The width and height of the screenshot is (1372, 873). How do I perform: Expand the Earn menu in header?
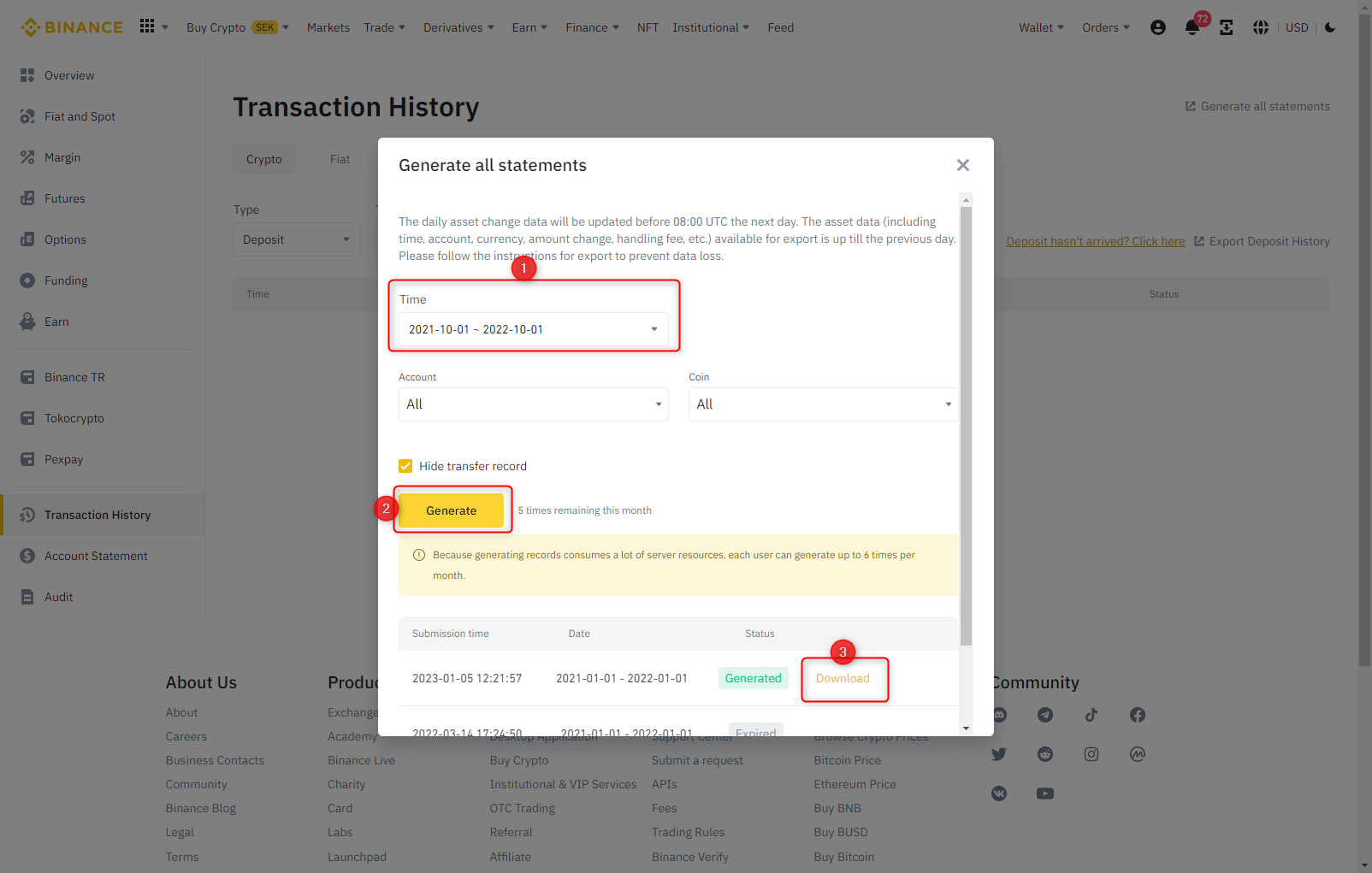coord(529,27)
